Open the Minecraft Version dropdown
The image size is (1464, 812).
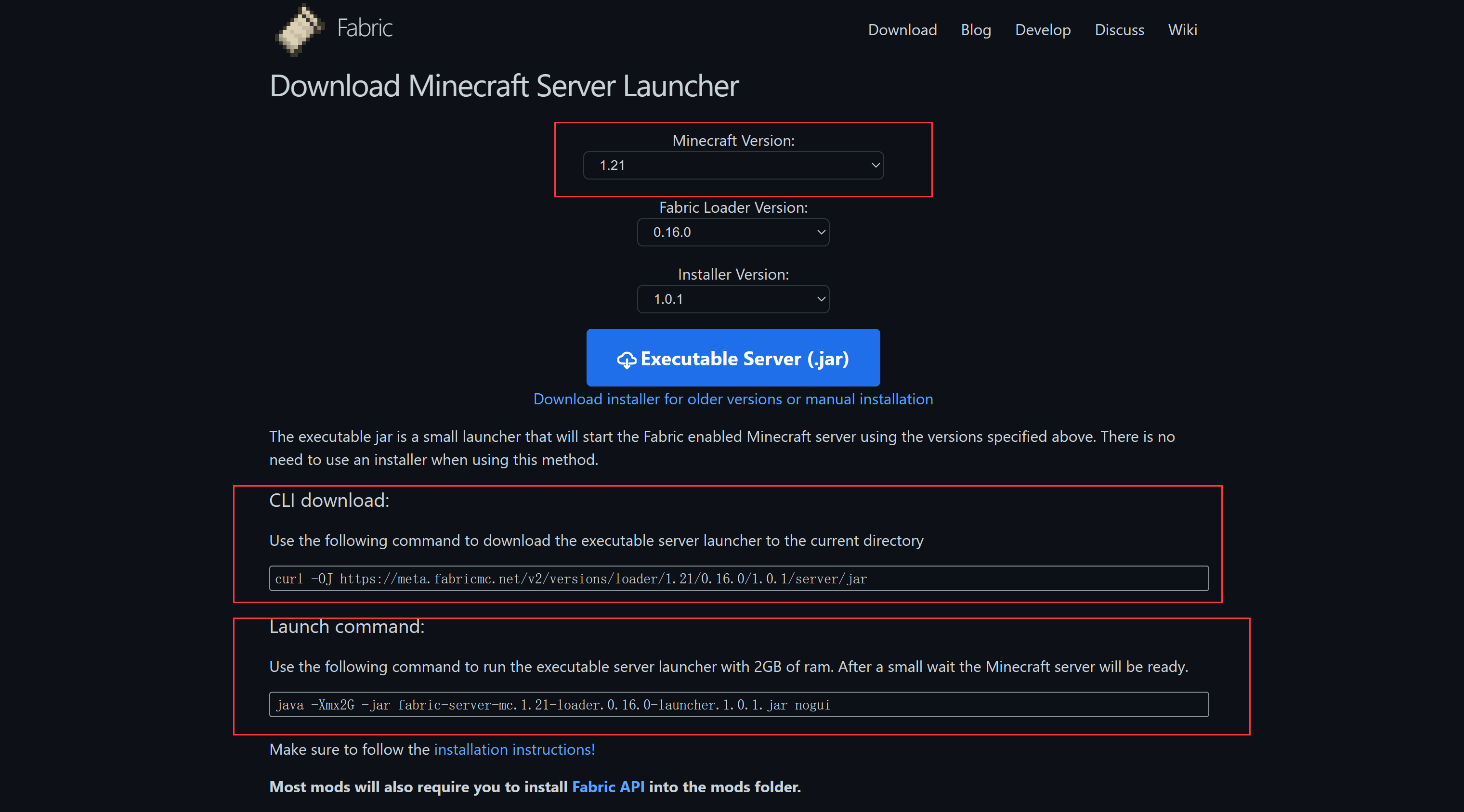[732, 165]
